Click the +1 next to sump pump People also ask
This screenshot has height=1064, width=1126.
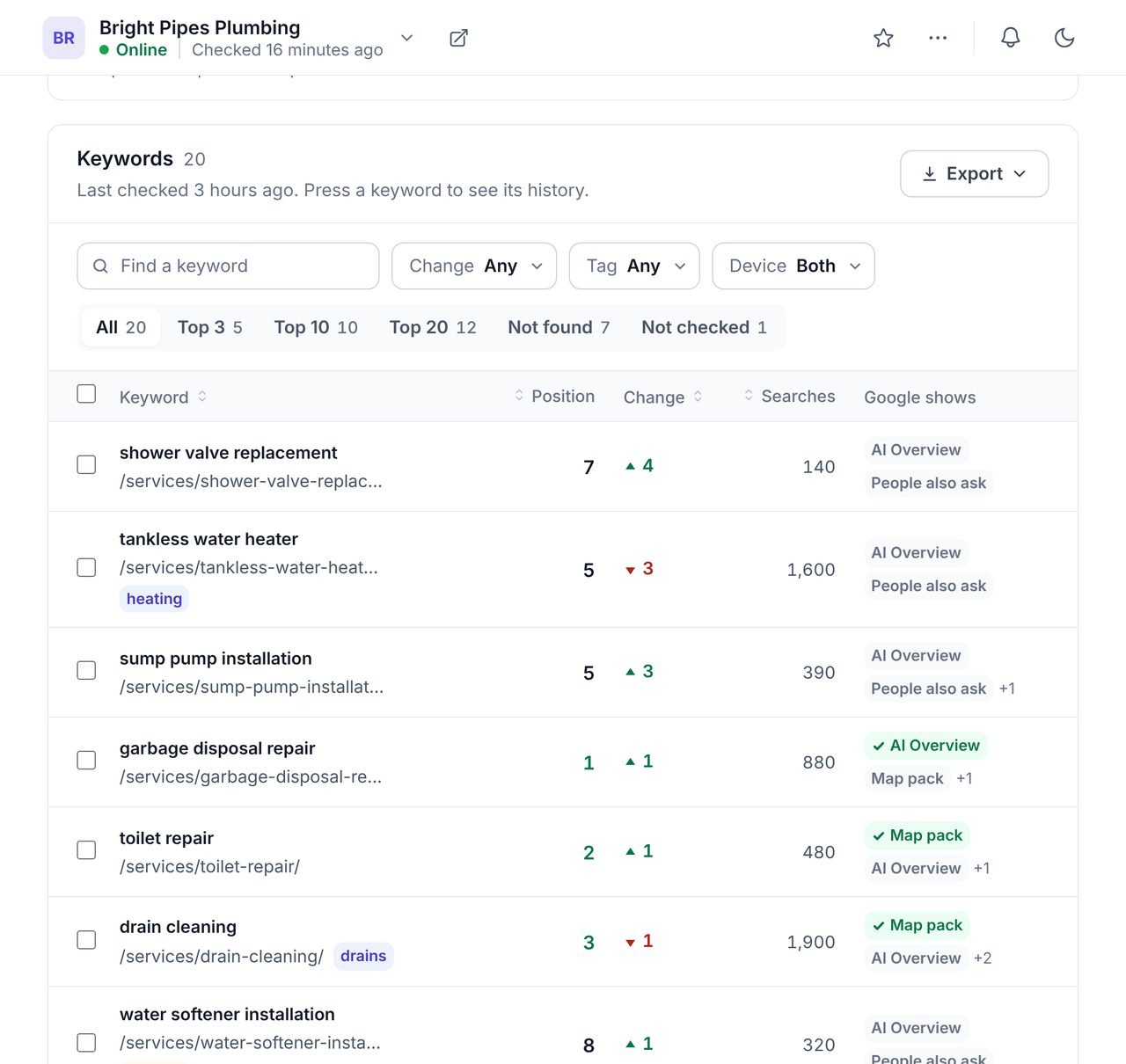click(x=1007, y=689)
